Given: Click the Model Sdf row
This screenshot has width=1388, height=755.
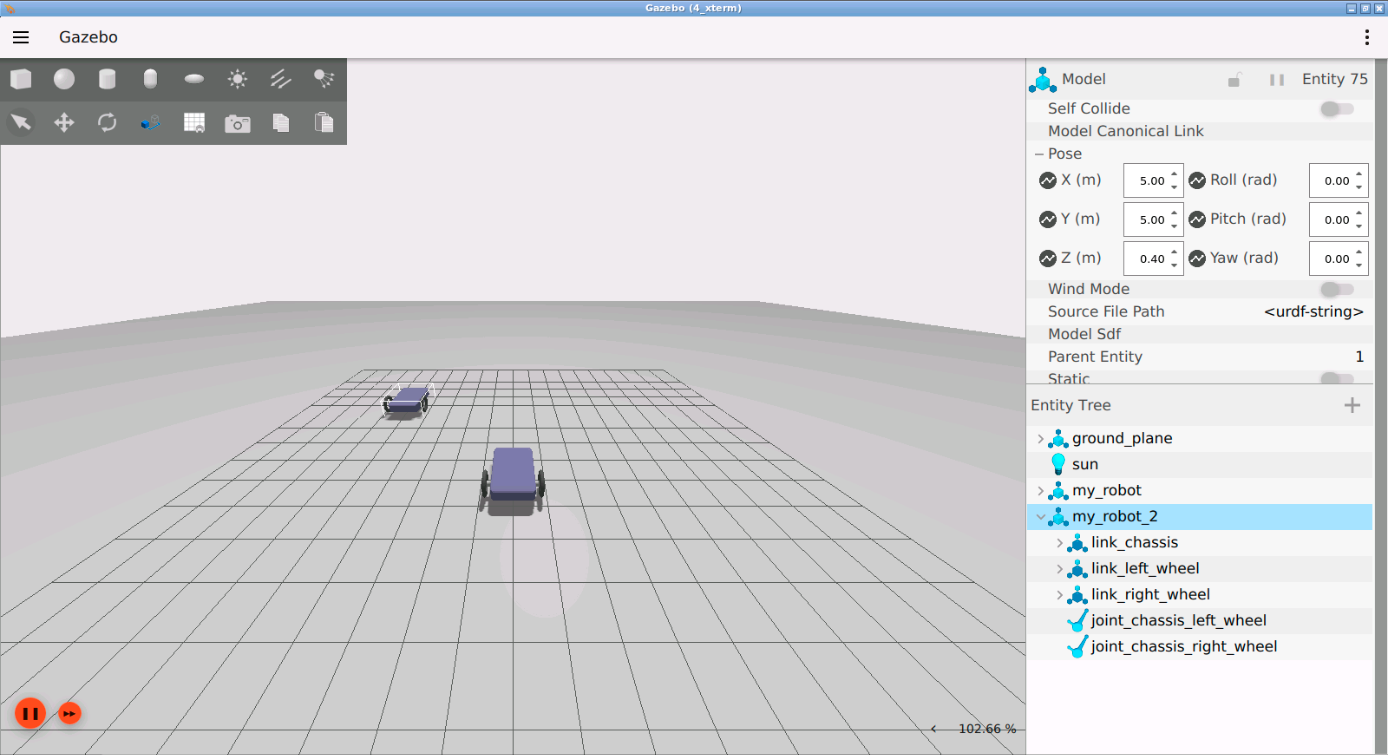Looking at the screenshot, I should tap(1200, 334).
